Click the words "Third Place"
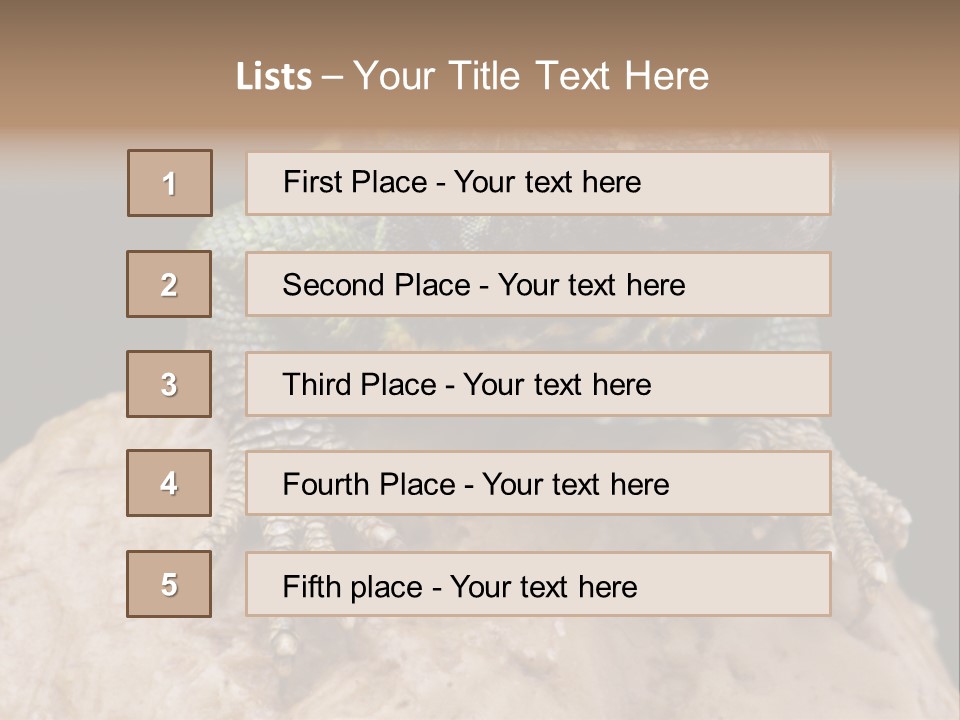 (x=359, y=385)
